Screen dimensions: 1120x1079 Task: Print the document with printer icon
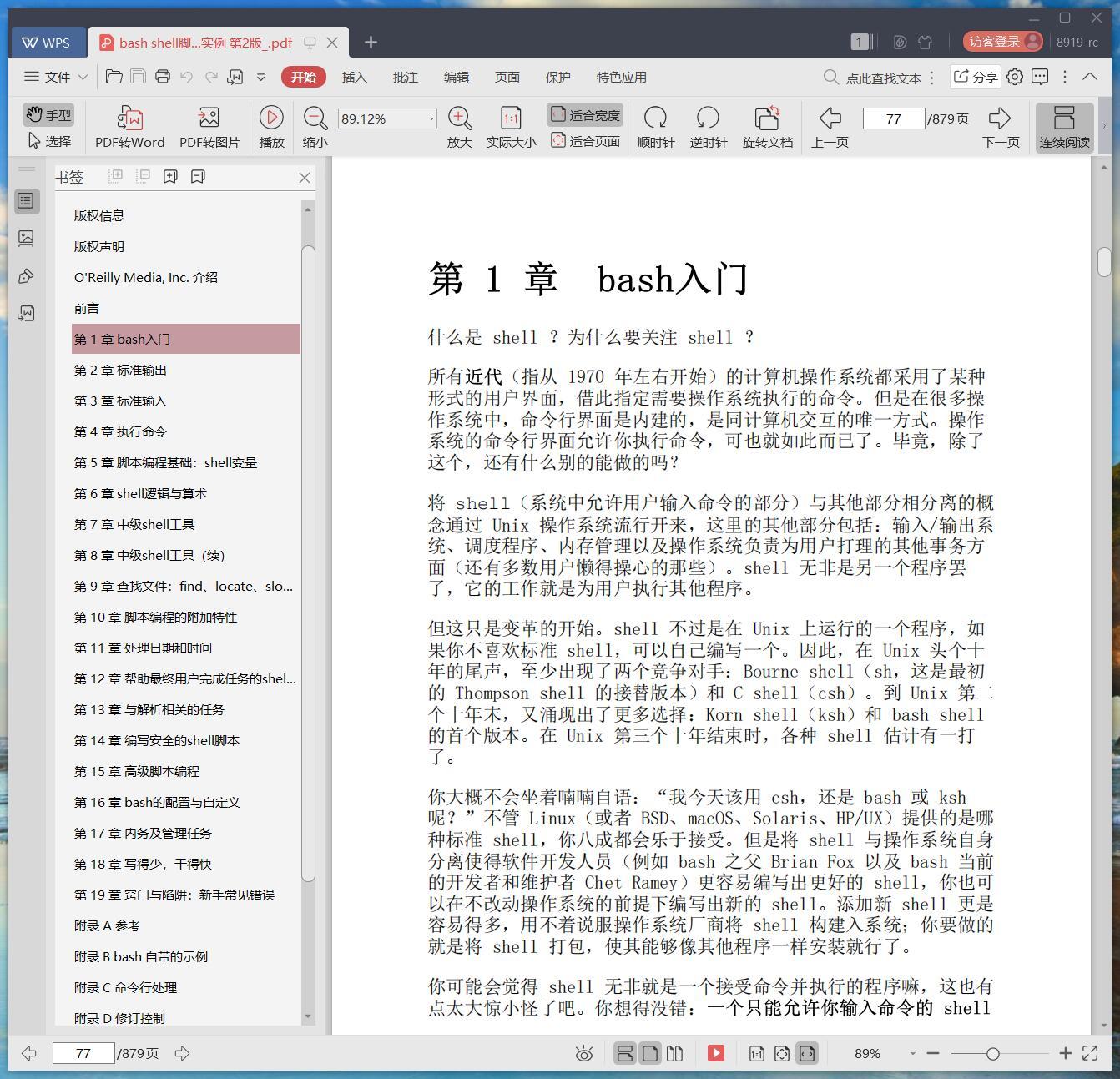click(163, 77)
